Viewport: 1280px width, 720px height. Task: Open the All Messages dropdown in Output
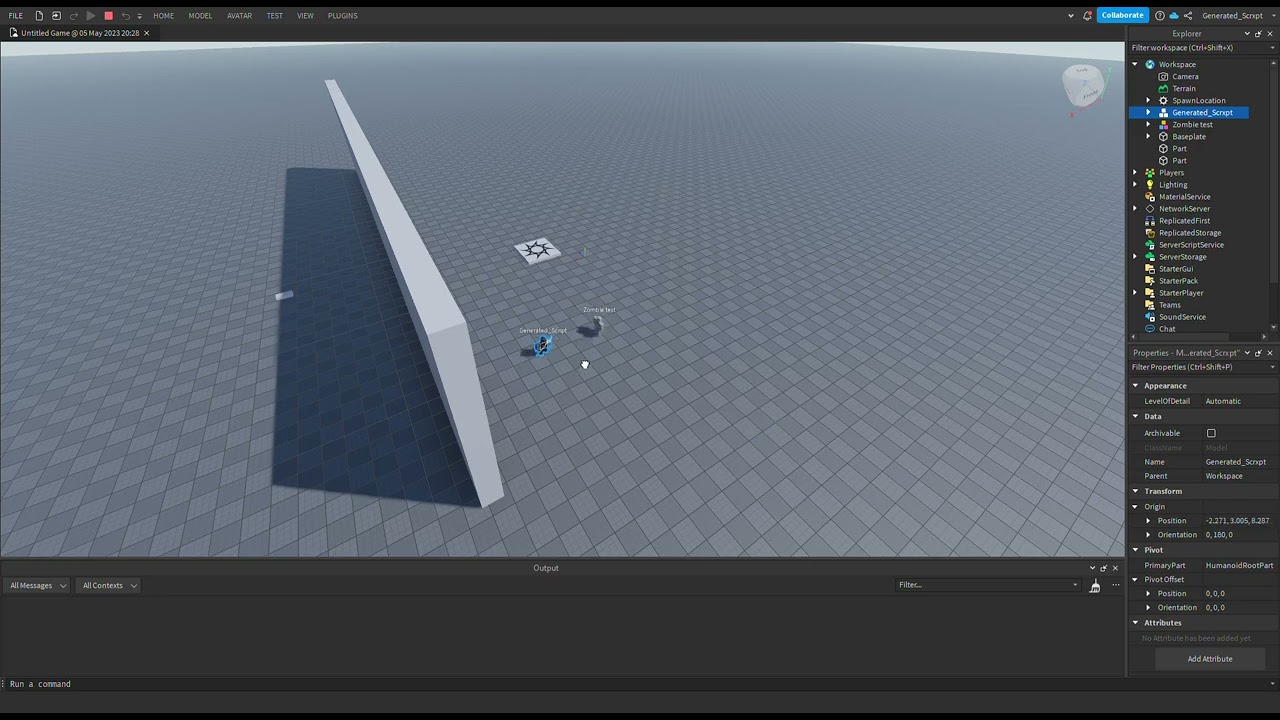(x=37, y=586)
